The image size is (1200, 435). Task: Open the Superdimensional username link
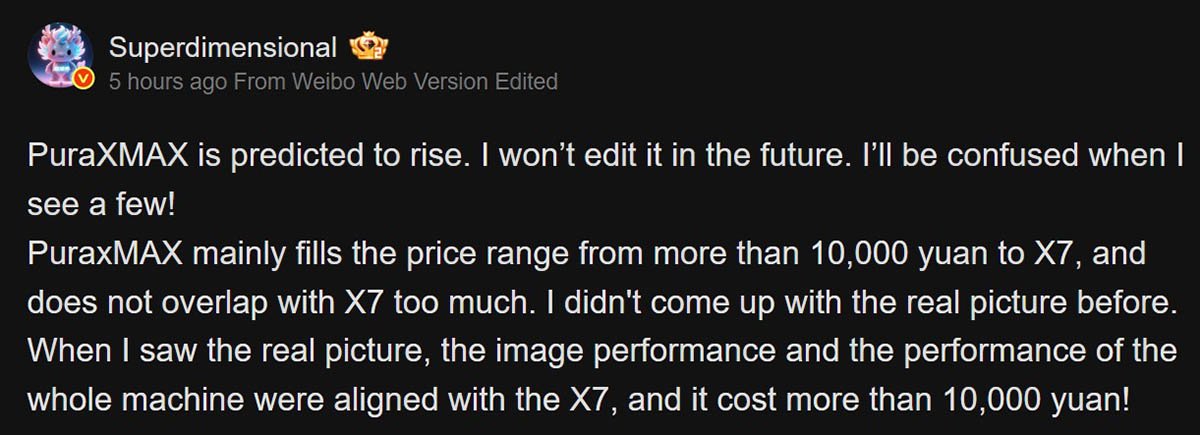point(222,47)
